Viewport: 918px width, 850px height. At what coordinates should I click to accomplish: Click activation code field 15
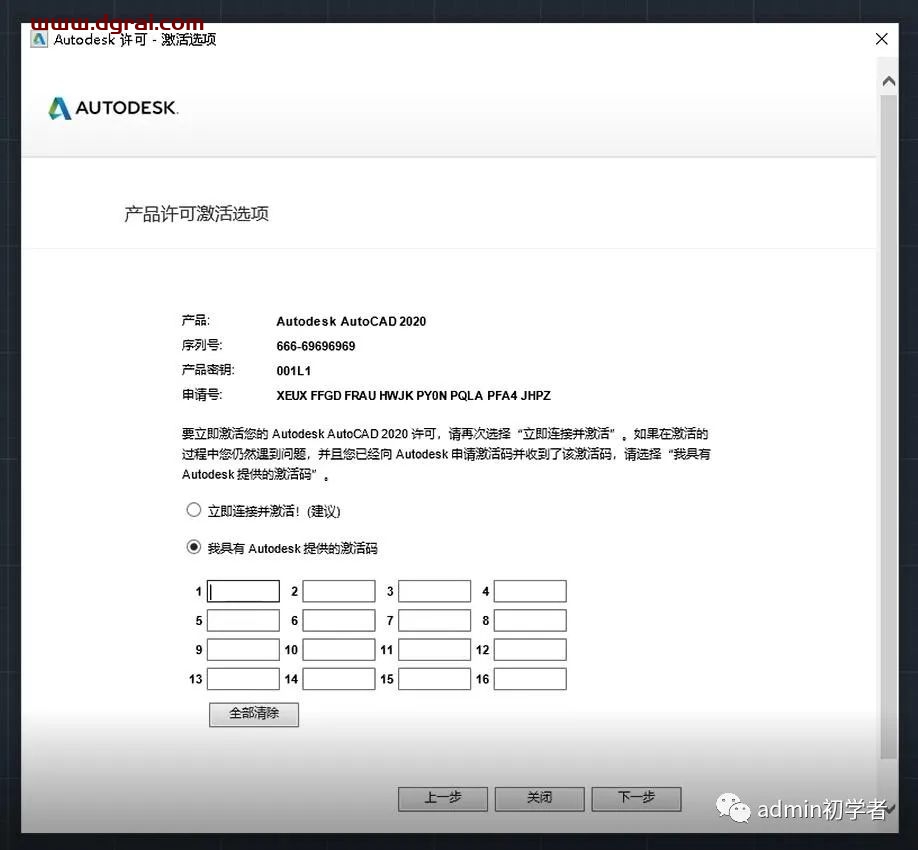coord(434,679)
